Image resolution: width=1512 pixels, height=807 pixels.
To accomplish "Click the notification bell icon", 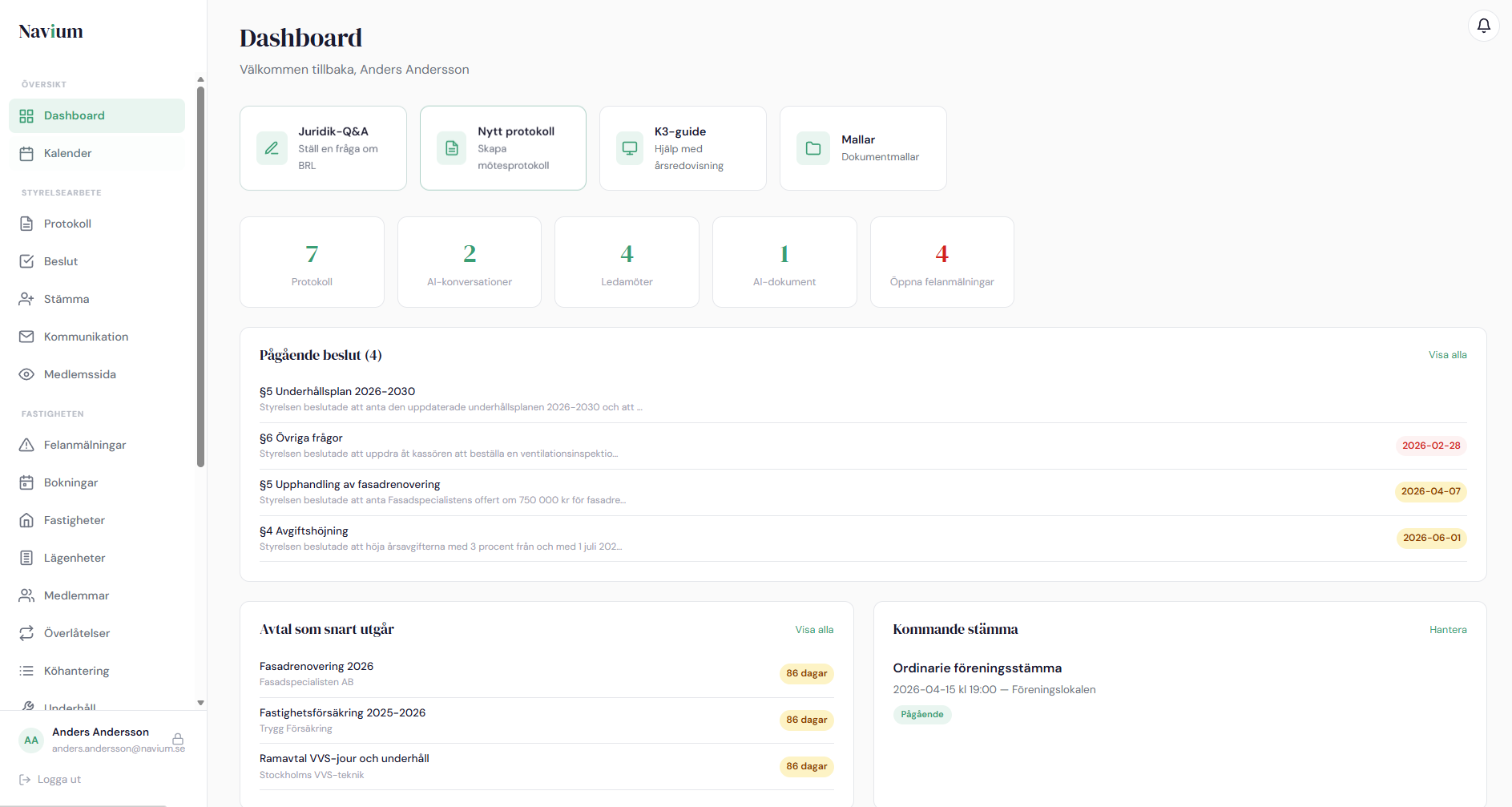I will [x=1483, y=26].
